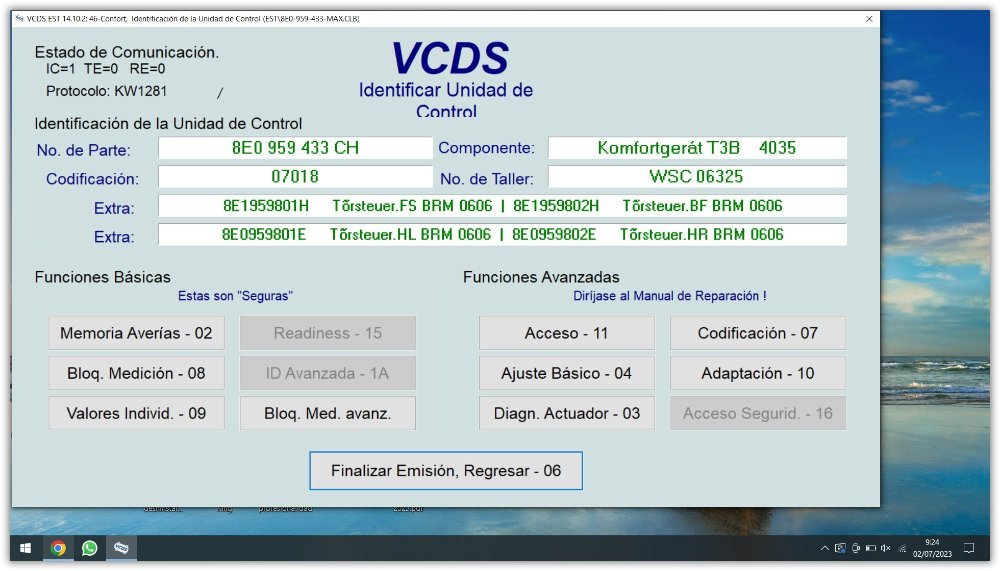Close the VCDS window with X
Viewport: 1000px width, 571px height.
[x=869, y=19]
